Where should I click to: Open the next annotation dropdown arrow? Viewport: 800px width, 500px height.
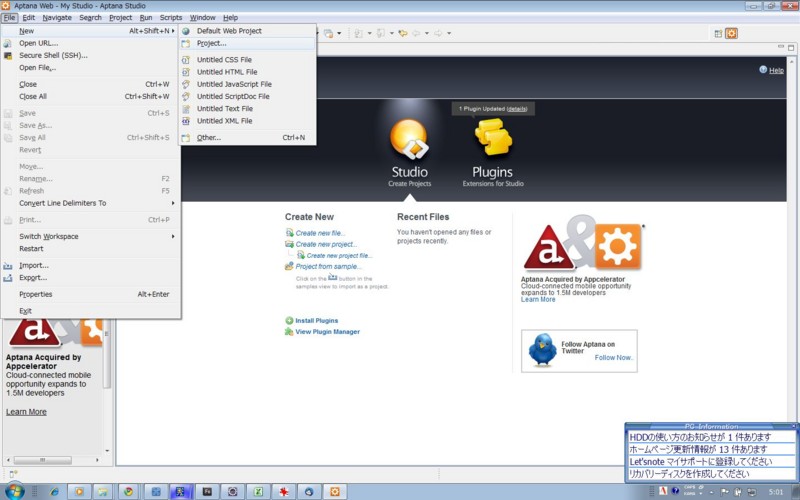pos(369,34)
